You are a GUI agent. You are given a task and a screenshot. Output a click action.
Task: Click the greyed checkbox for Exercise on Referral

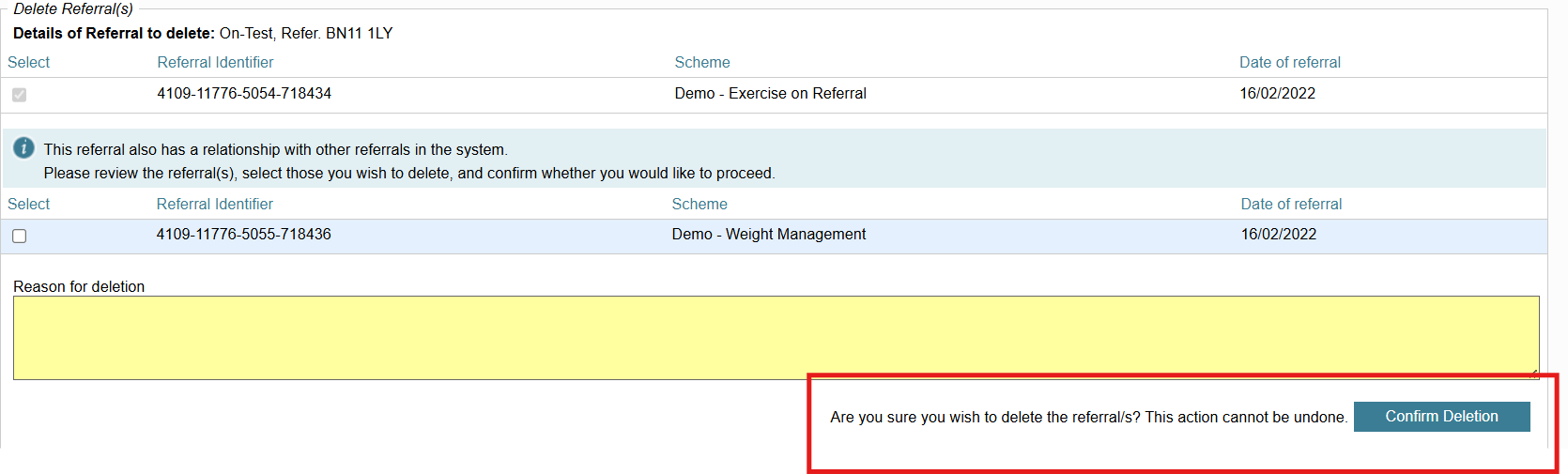click(x=19, y=95)
